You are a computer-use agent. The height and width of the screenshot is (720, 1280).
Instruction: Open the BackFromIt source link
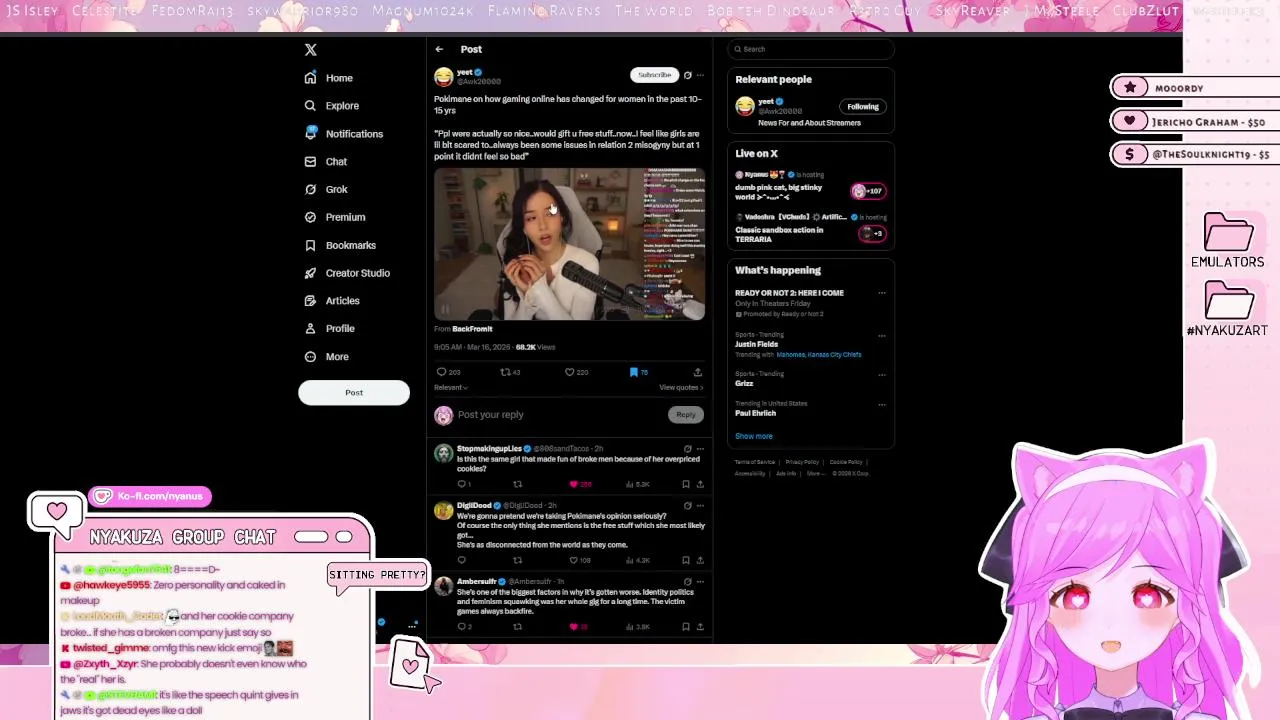click(472, 329)
